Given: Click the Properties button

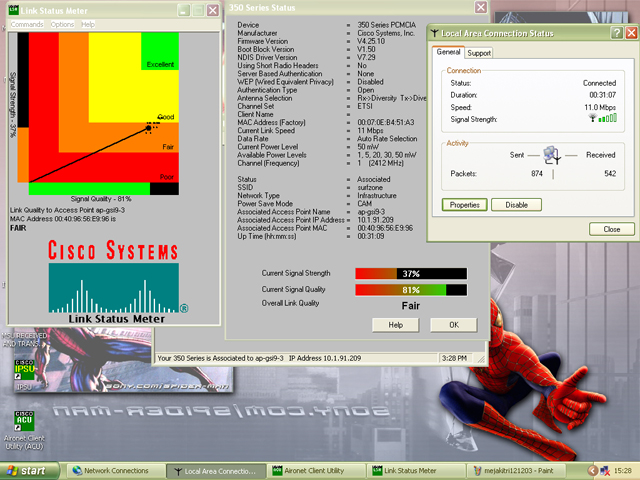Looking at the screenshot, I should (x=463, y=204).
